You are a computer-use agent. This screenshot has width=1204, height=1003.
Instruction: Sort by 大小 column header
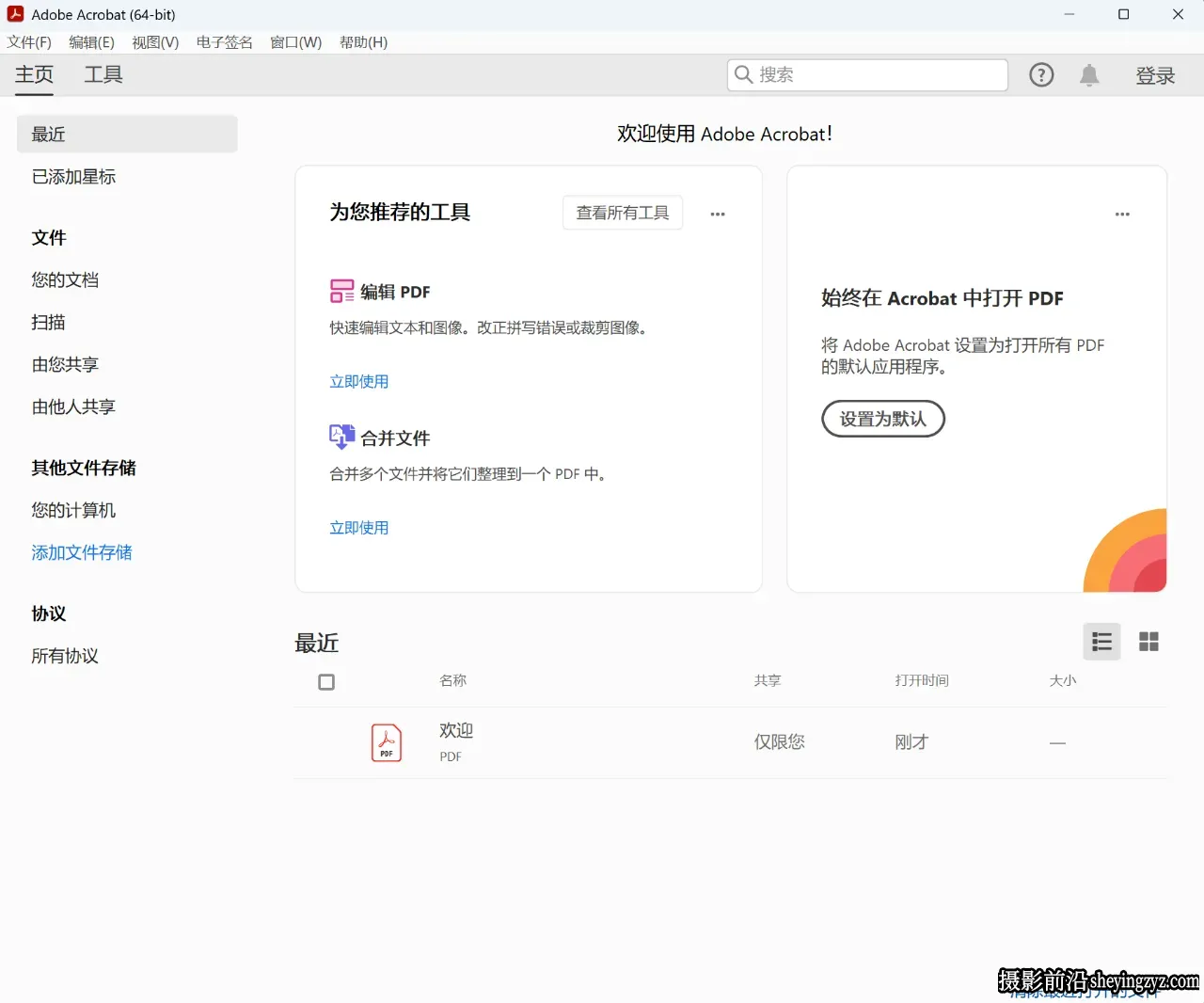pos(1063,680)
